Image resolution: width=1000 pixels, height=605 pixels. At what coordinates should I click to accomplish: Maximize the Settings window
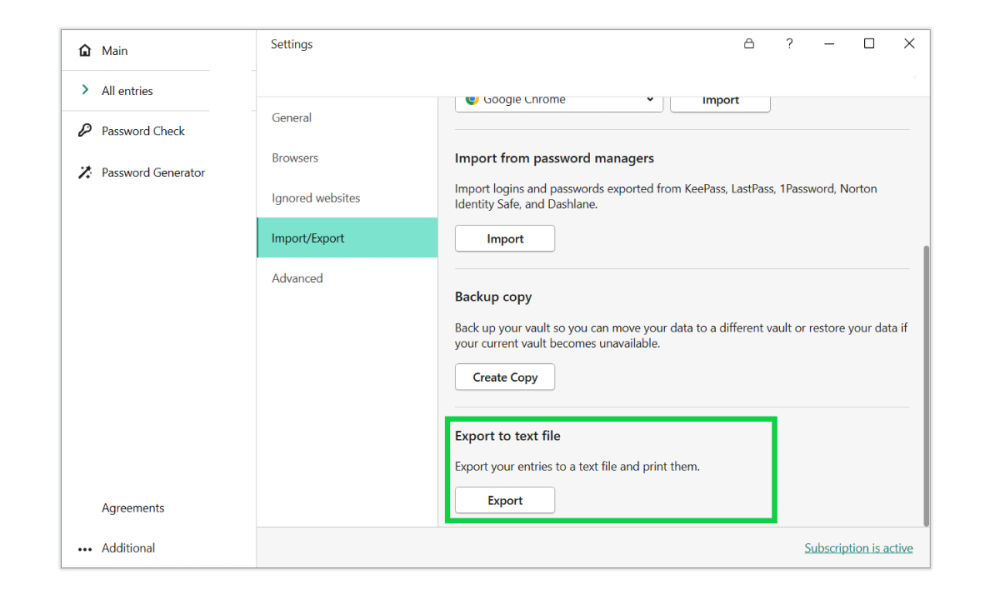pyautogui.click(x=869, y=44)
